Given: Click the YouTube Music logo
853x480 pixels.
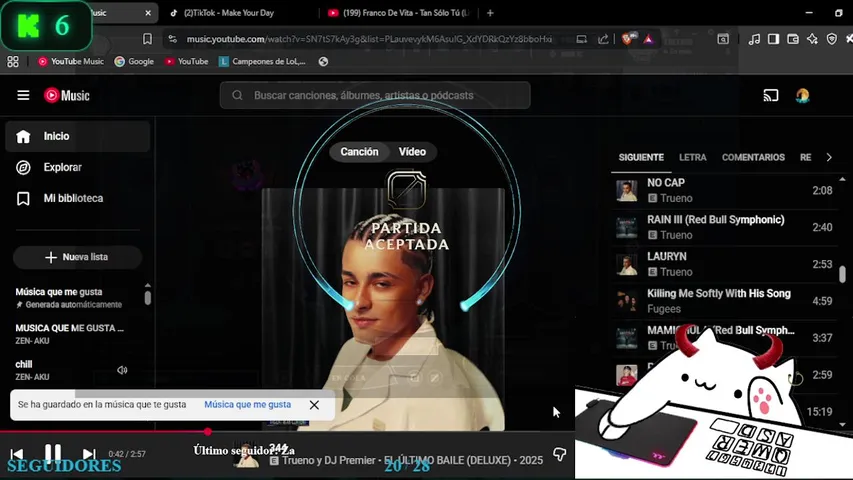Looking at the screenshot, I should click(66, 96).
